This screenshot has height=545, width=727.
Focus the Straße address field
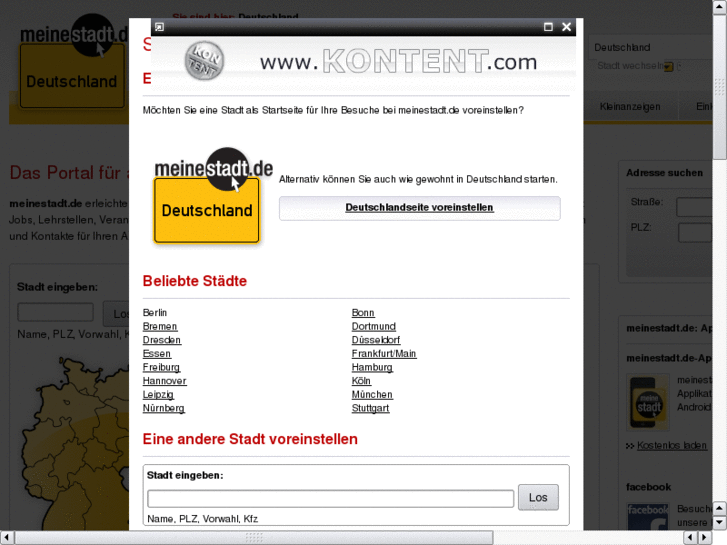[694, 207]
